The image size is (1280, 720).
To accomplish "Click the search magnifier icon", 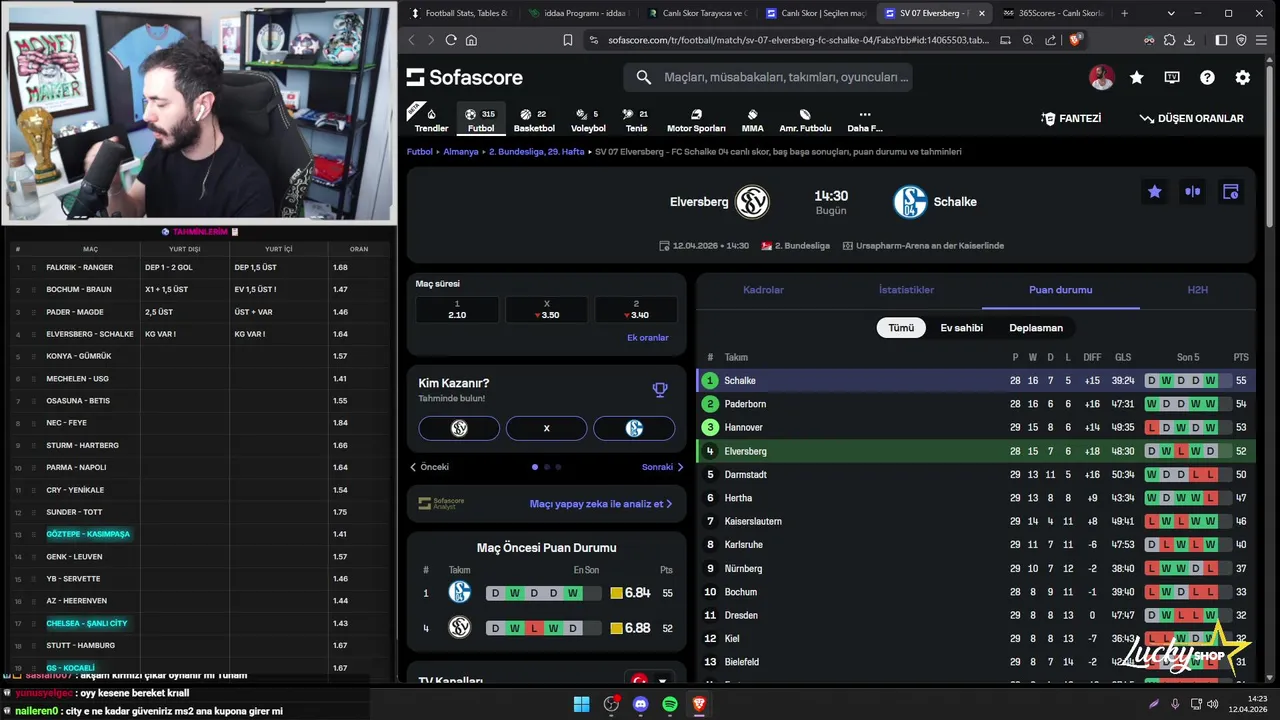I will point(644,77).
